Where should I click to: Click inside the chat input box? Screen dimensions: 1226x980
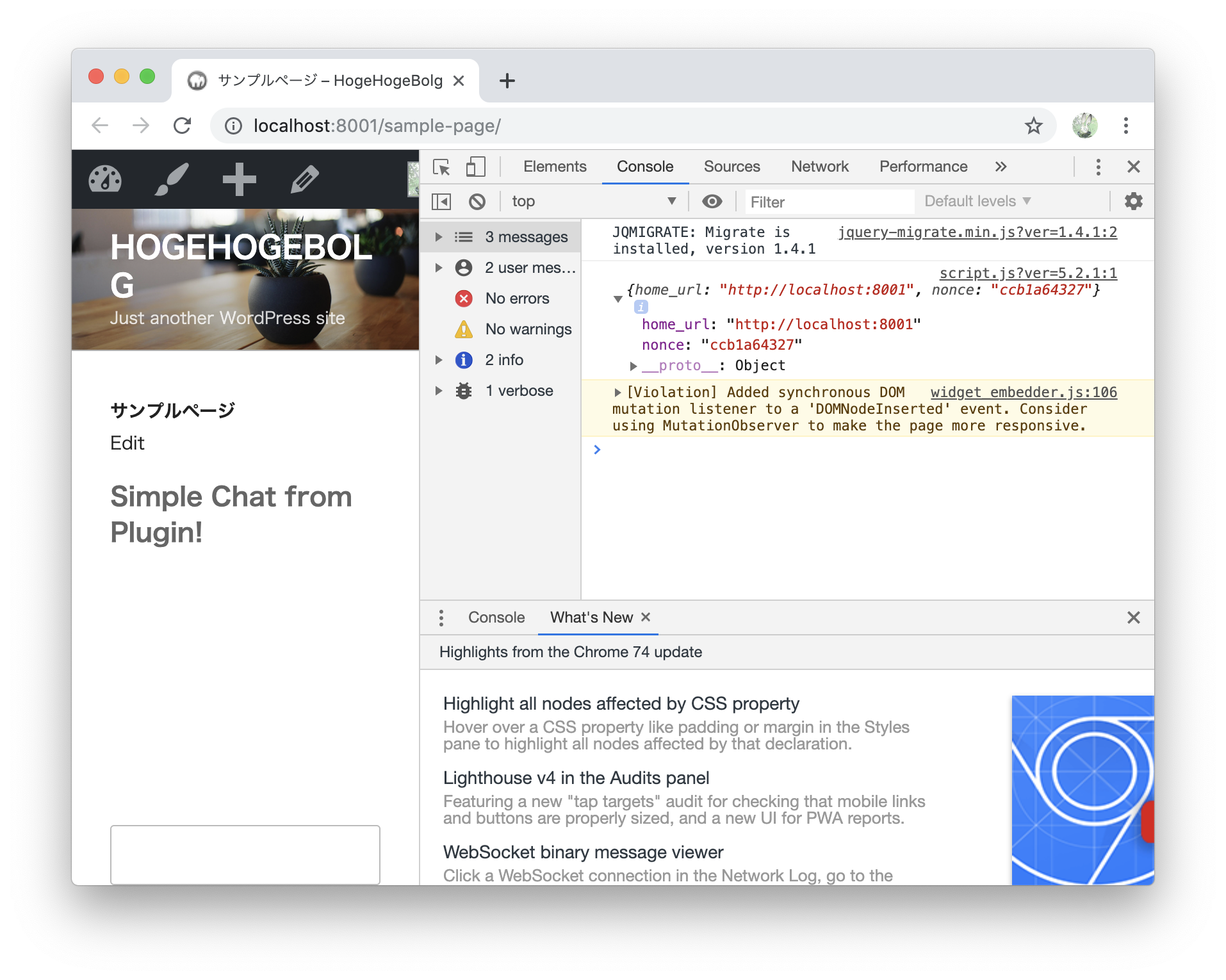coord(245,855)
